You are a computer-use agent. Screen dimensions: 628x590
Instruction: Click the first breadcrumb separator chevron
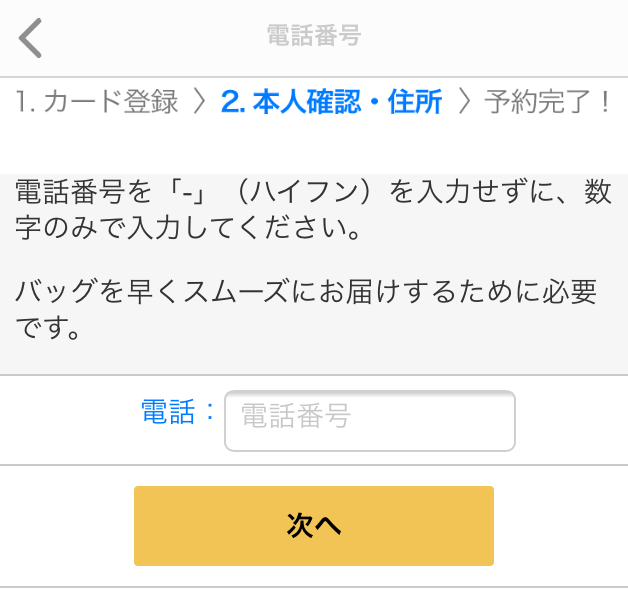200,102
